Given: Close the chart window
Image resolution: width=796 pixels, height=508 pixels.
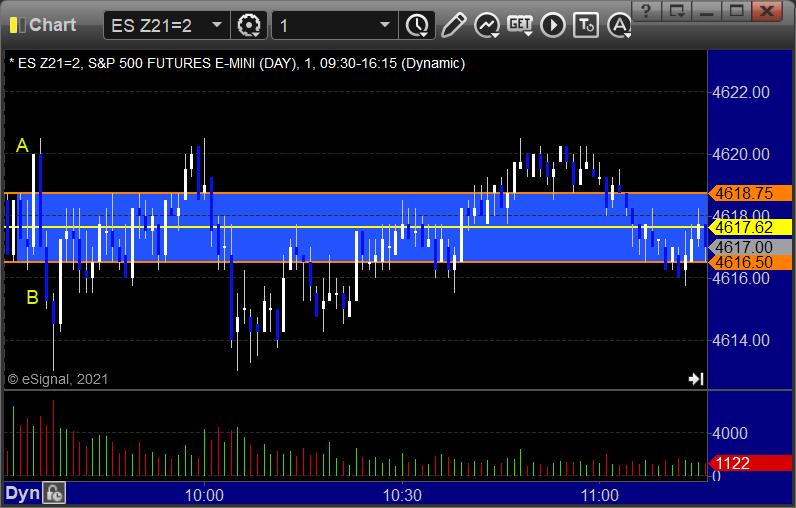Looking at the screenshot, I should tap(767, 10).
